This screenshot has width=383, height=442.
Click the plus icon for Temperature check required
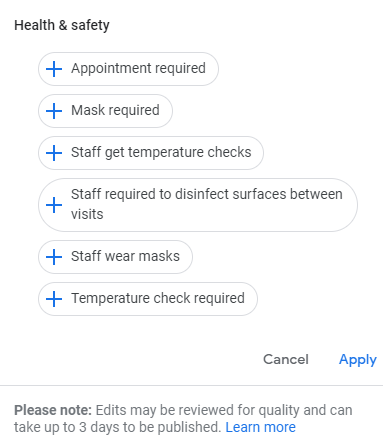pyautogui.click(x=54, y=299)
